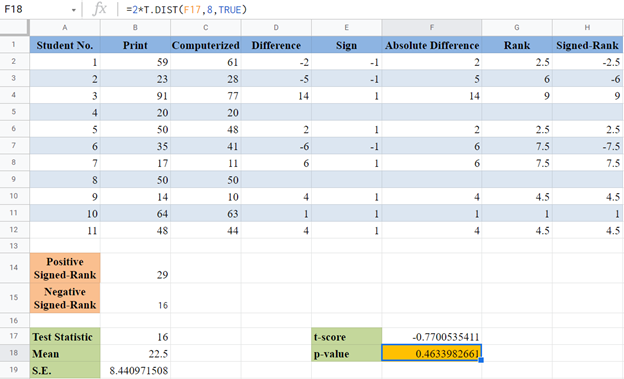Click Print value 64 in row 11
The height and width of the screenshot is (379, 624).
click(135, 213)
